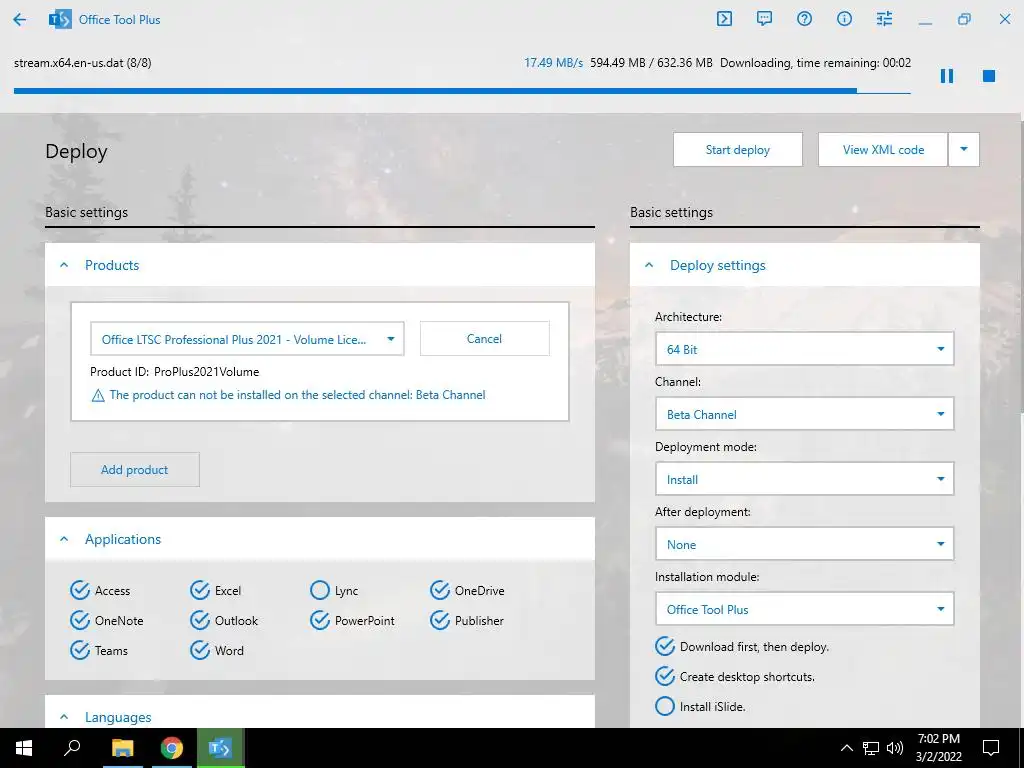1024x768 pixels.
Task: Open the Architecture dropdown
Action: coord(804,349)
